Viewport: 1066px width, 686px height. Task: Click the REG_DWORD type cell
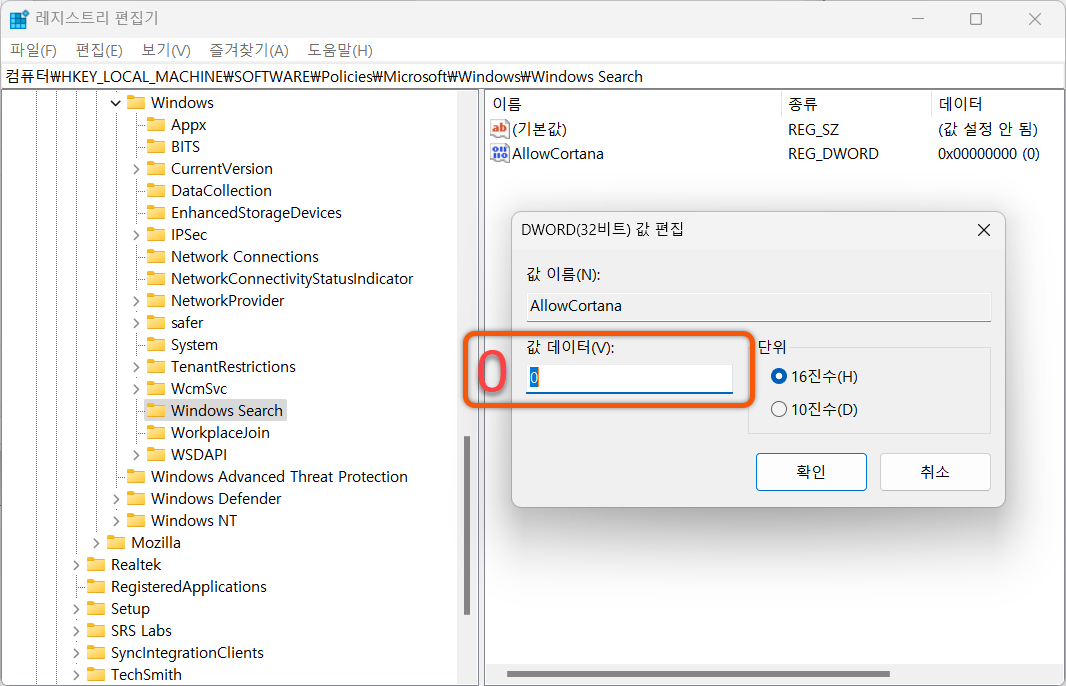click(x=833, y=154)
